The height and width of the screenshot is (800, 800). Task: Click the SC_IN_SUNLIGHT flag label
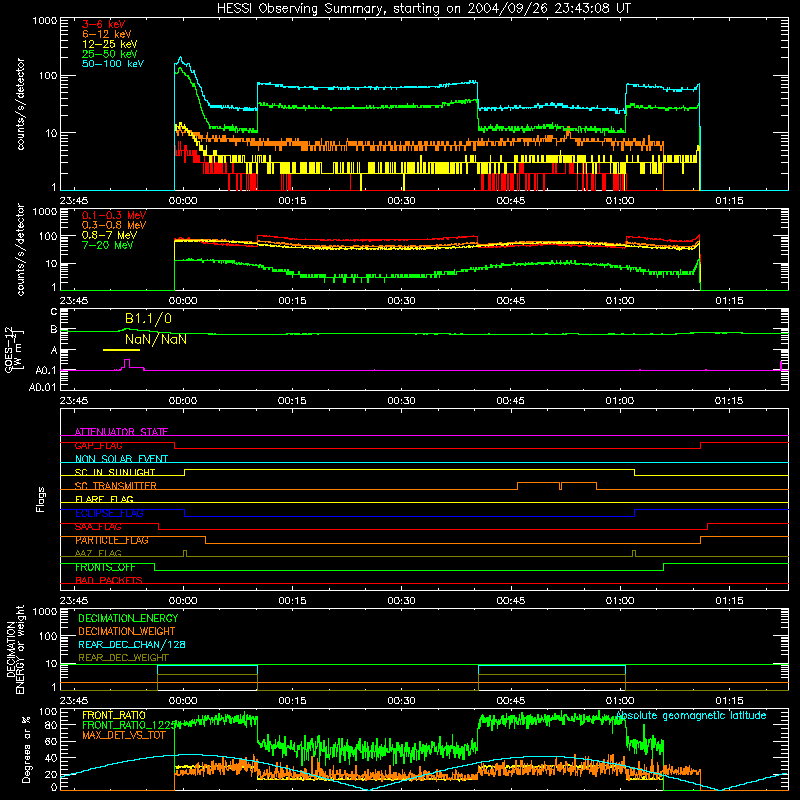pos(115,472)
